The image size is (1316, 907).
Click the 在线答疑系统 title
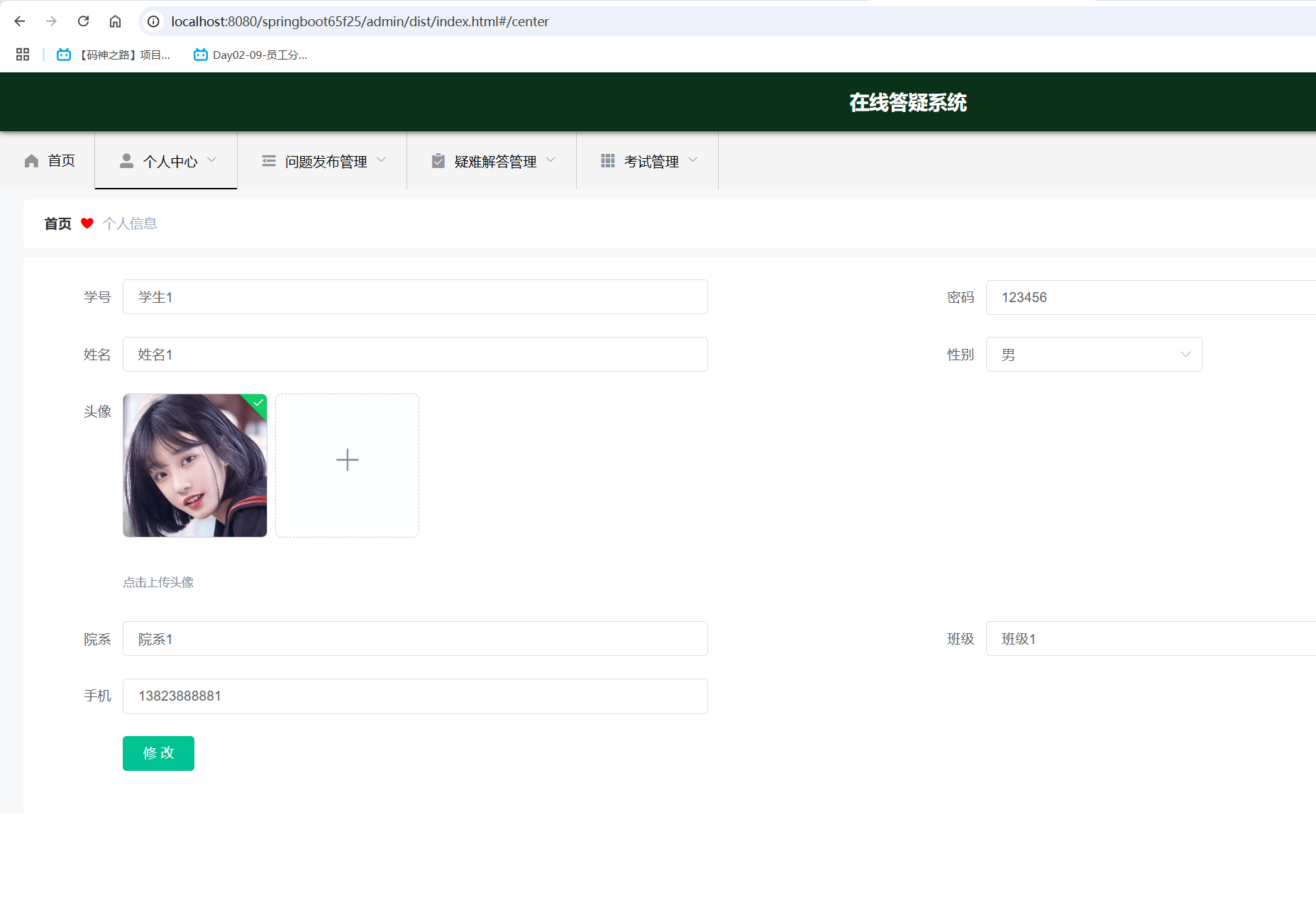(907, 103)
